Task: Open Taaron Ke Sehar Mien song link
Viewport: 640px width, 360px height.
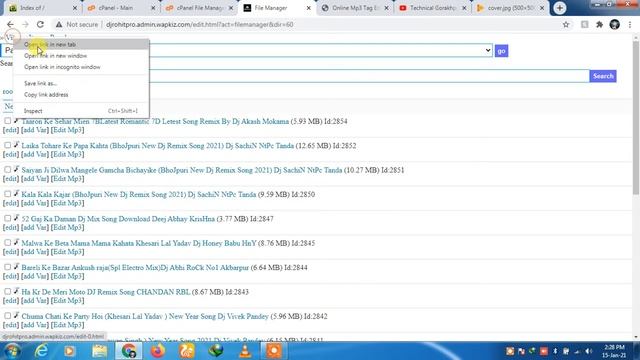Action: tap(155, 121)
